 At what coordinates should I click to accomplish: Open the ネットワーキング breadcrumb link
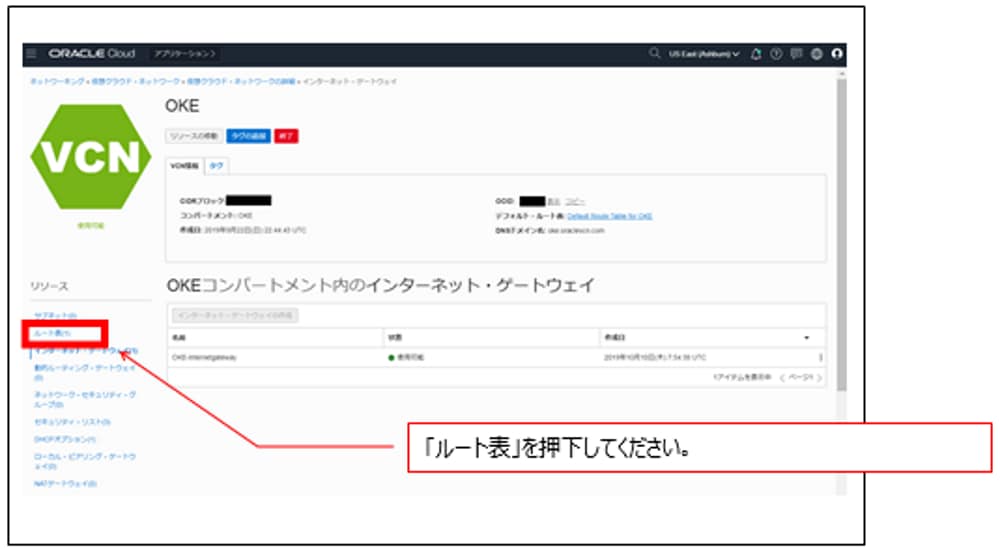[57, 82]
